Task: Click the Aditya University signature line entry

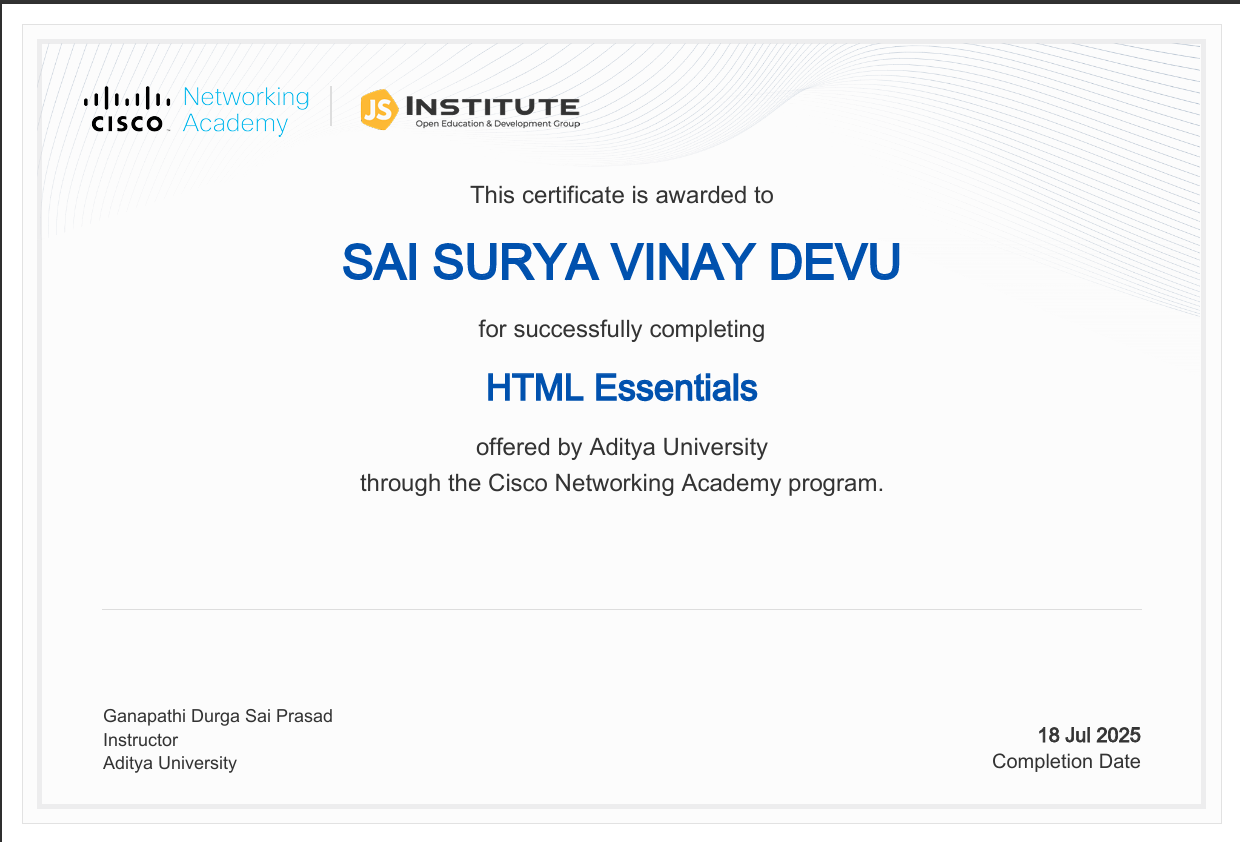Action: click(x=169, y=763)
